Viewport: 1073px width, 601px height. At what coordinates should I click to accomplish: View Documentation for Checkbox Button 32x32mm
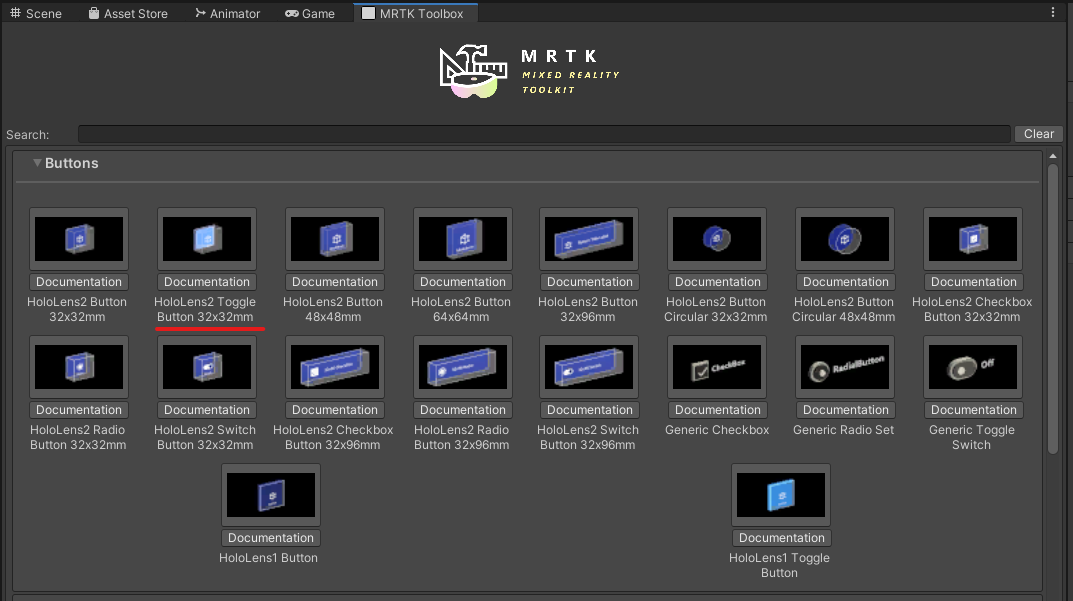coord(973,282)
